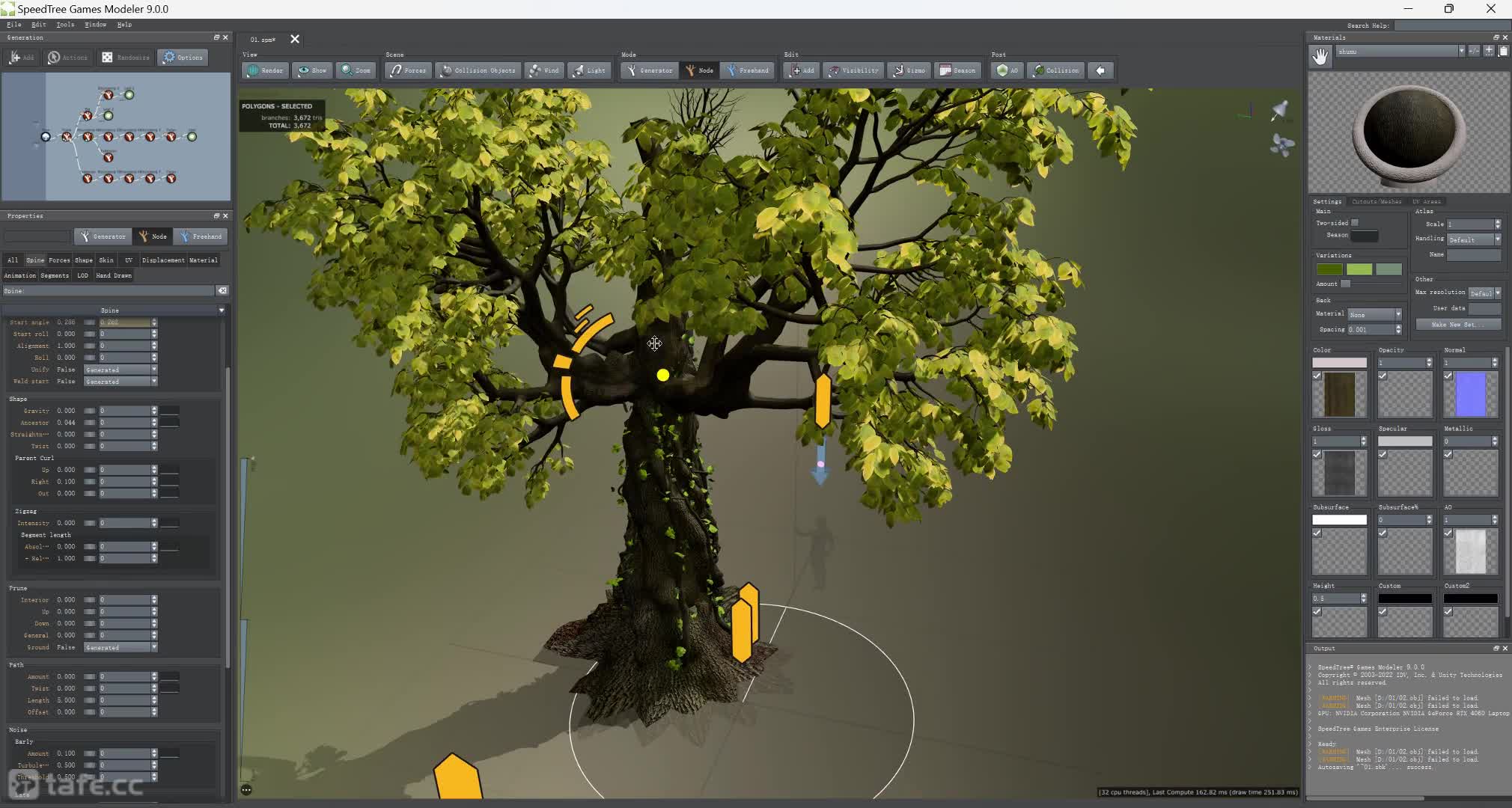
Task: Open the Atlas Handling dropdown
Action: pos(1473,239)
